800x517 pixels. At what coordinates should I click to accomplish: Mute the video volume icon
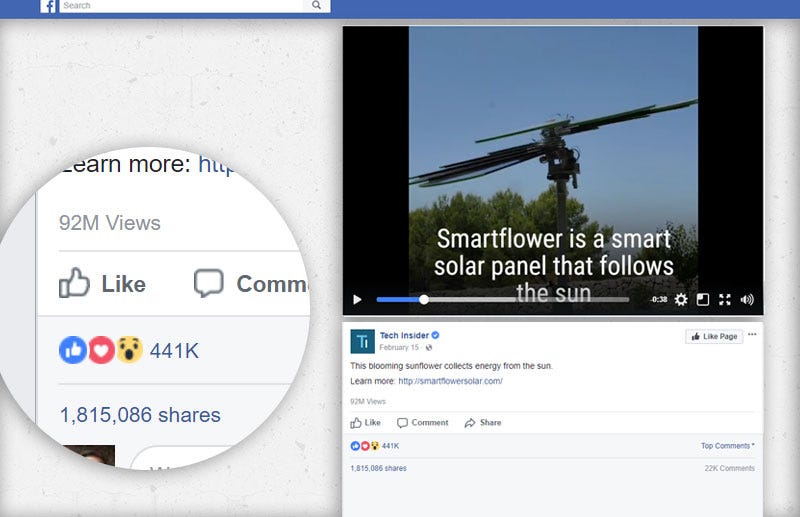747,300
